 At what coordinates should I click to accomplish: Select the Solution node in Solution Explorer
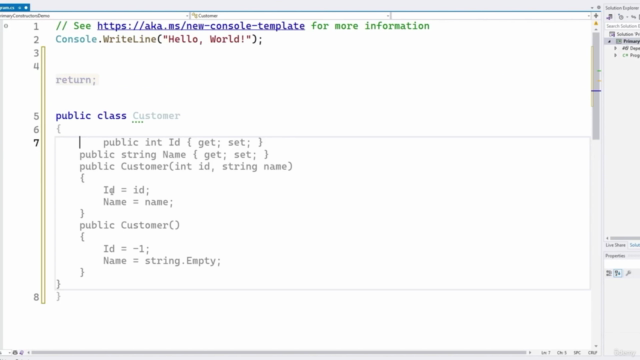coord(624,34)
